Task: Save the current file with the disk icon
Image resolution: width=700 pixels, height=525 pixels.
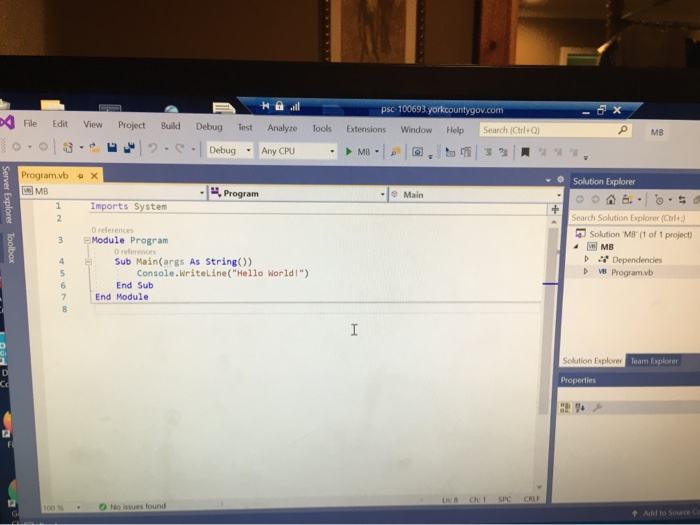Action: coord(112,147)
